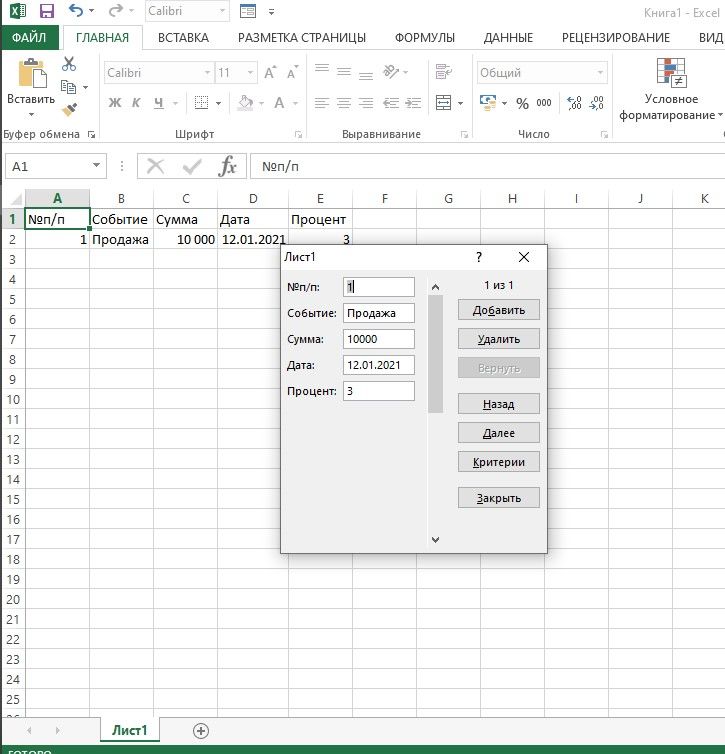Click the Событие input field
Image resolution: width=725 pixels, height=754 pixels.
[378, 313]
